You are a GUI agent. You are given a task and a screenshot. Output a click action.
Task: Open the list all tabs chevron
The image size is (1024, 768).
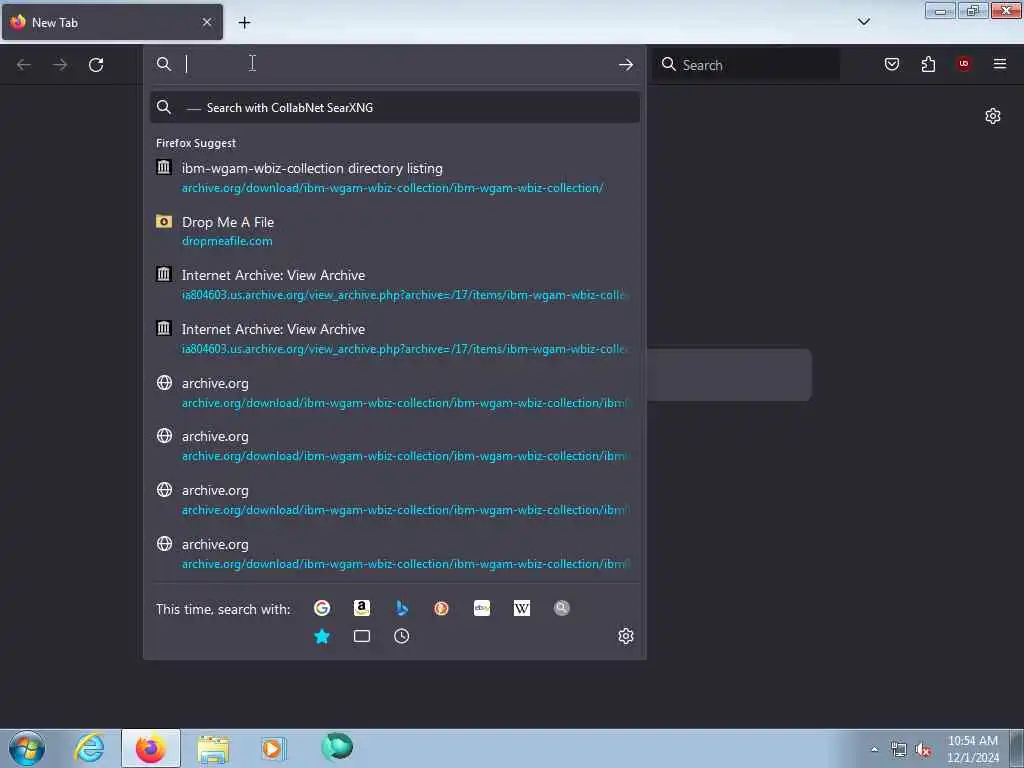click(863, 22)
